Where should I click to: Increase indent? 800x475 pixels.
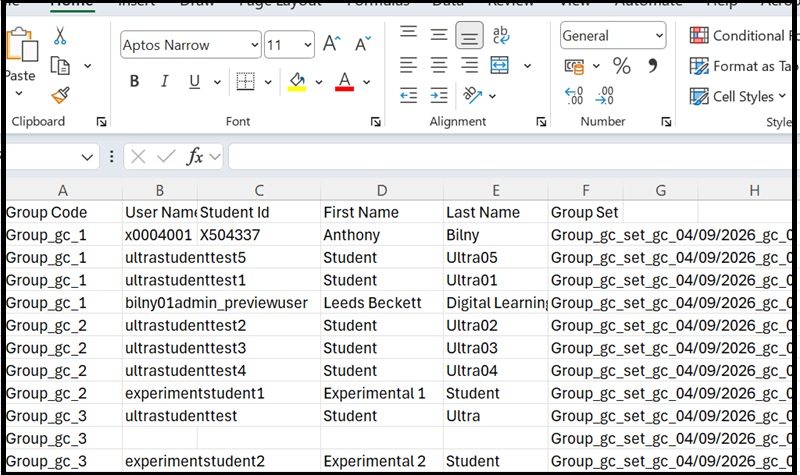[439, 95]
